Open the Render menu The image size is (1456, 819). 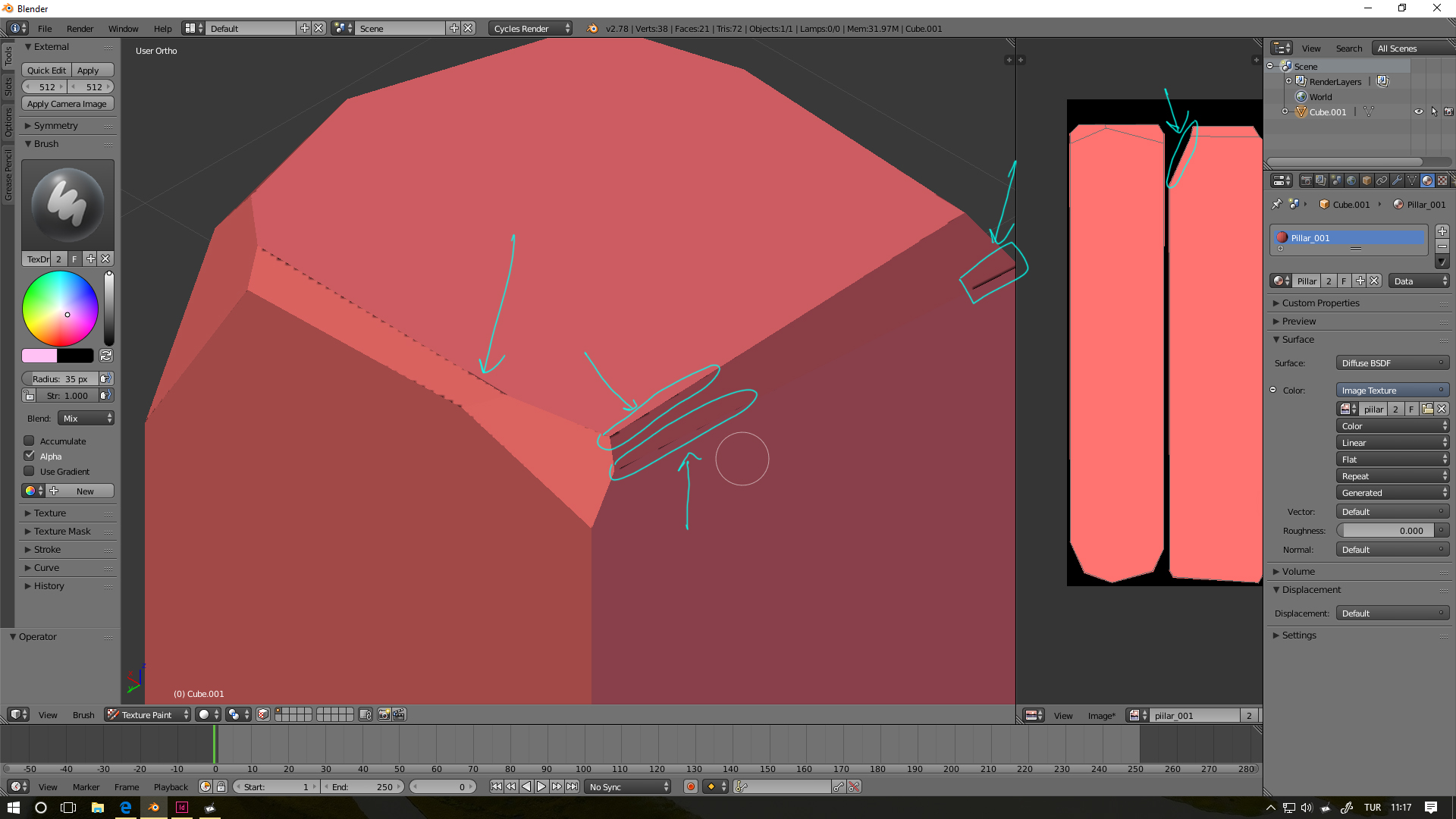80,28
